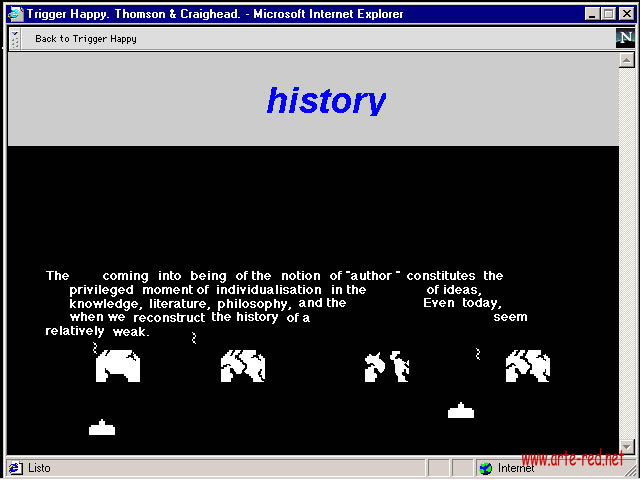Maximize the Internet Explorer window
The height and width of the screenshot is (480, 640).
click(x=607, y=14)
